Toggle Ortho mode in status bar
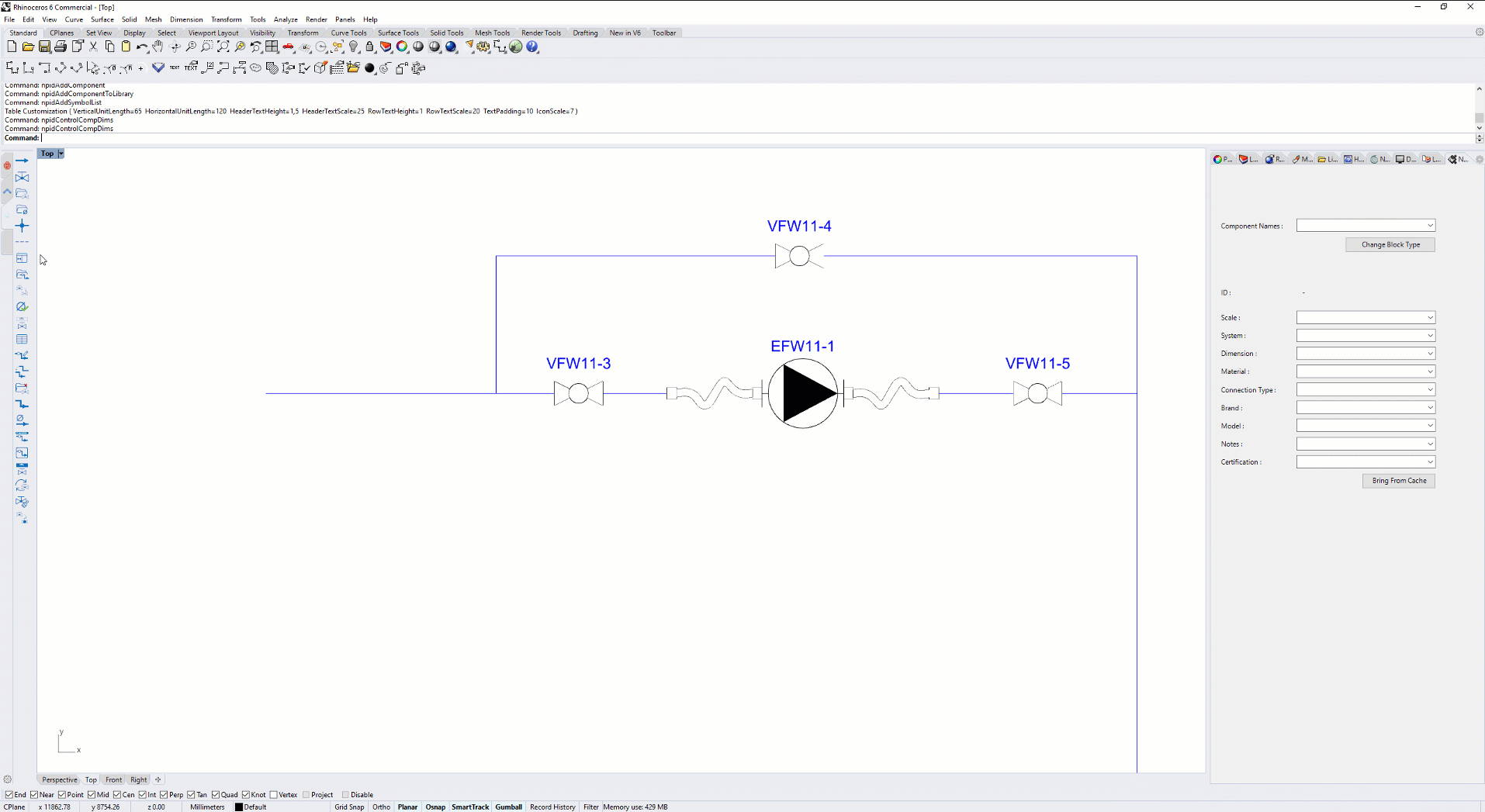 tap(381, 807)
